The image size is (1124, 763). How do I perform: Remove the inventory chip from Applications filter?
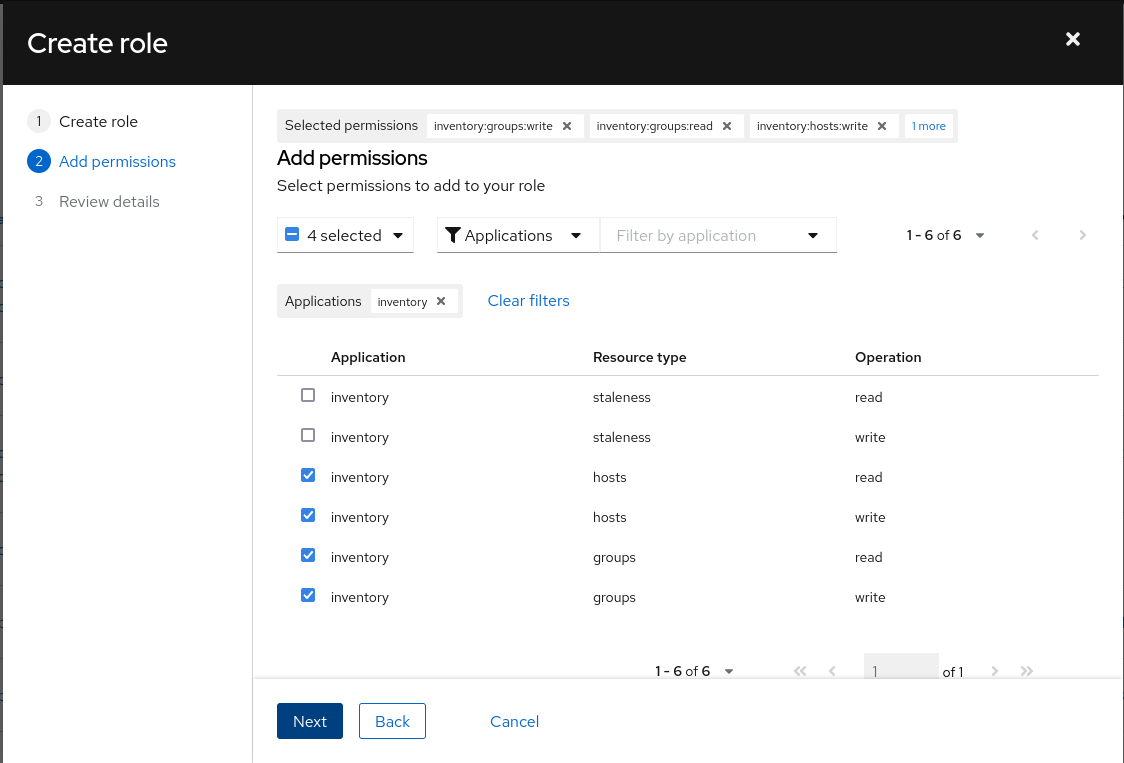coord(441,301)
